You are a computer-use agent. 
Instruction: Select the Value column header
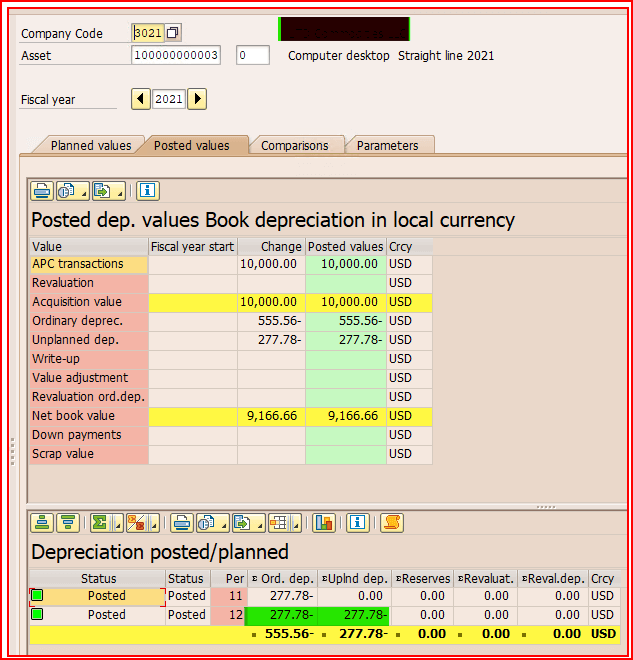[x=89, y=247]
